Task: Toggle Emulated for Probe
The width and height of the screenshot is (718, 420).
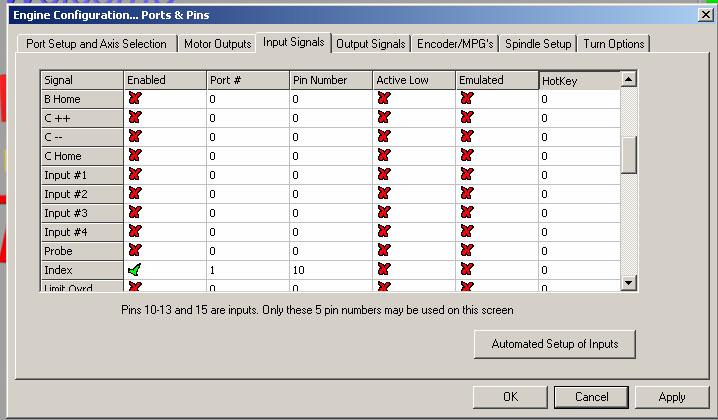Action: [x=467, y=251]
